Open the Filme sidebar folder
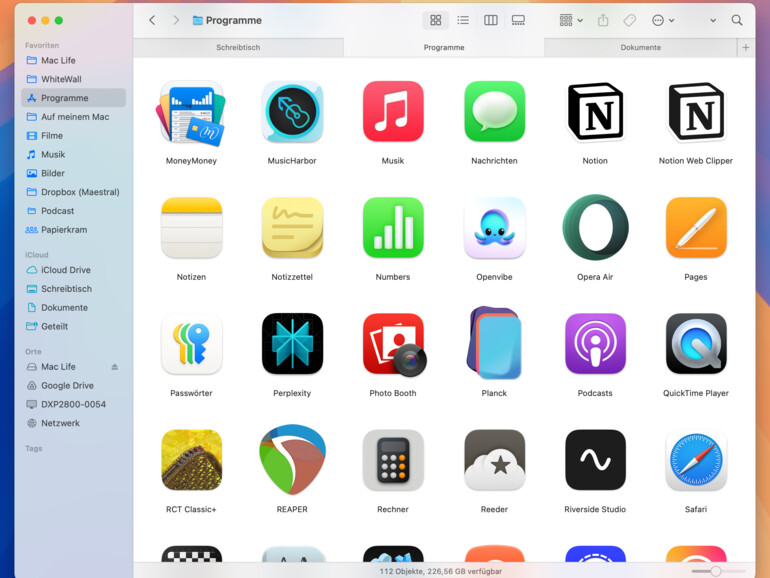This screenshot has width=770, height=578. click(74, 136)
